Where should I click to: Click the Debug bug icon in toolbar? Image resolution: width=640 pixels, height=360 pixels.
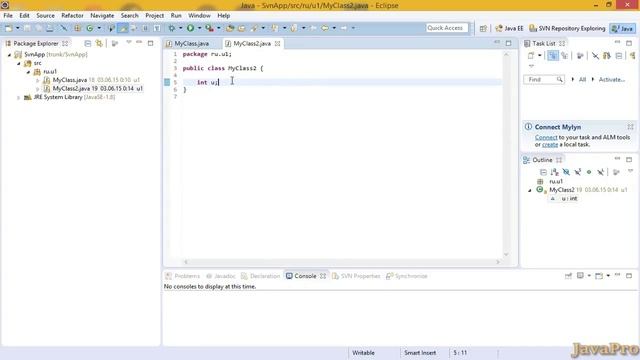point(172,28)
